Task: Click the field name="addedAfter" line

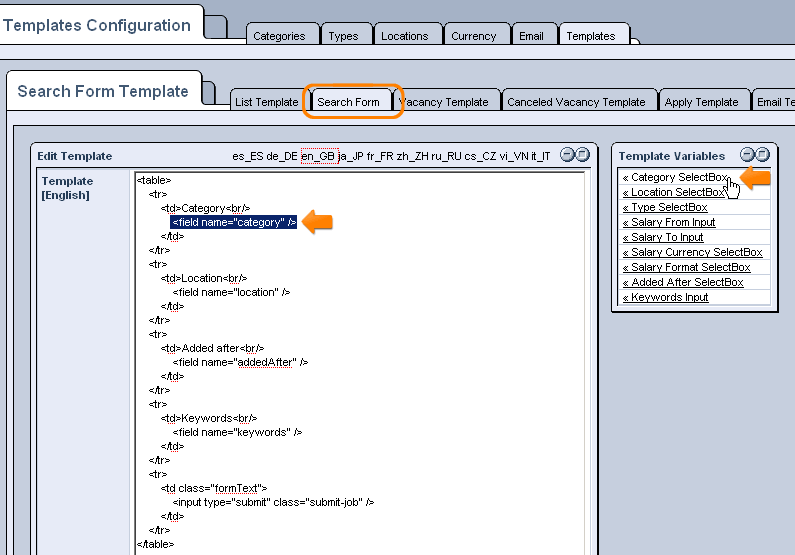Action: point(240,362)
